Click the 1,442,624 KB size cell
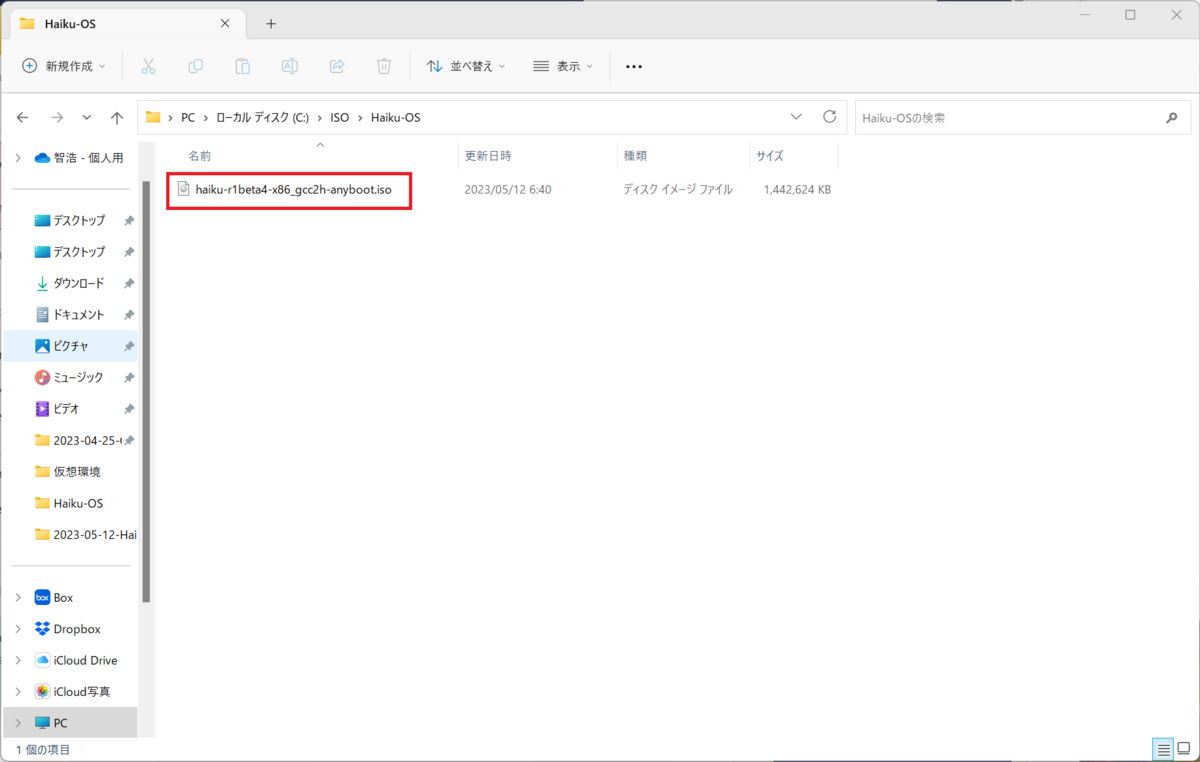The height and width of the screenshot is (762, 1200). pyautogui.click(x=797, y=189)
